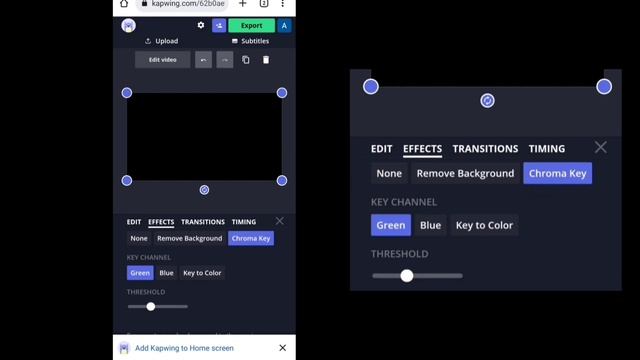Click the kapwing.com address bar
640x360 pixels.
point(183,4)
